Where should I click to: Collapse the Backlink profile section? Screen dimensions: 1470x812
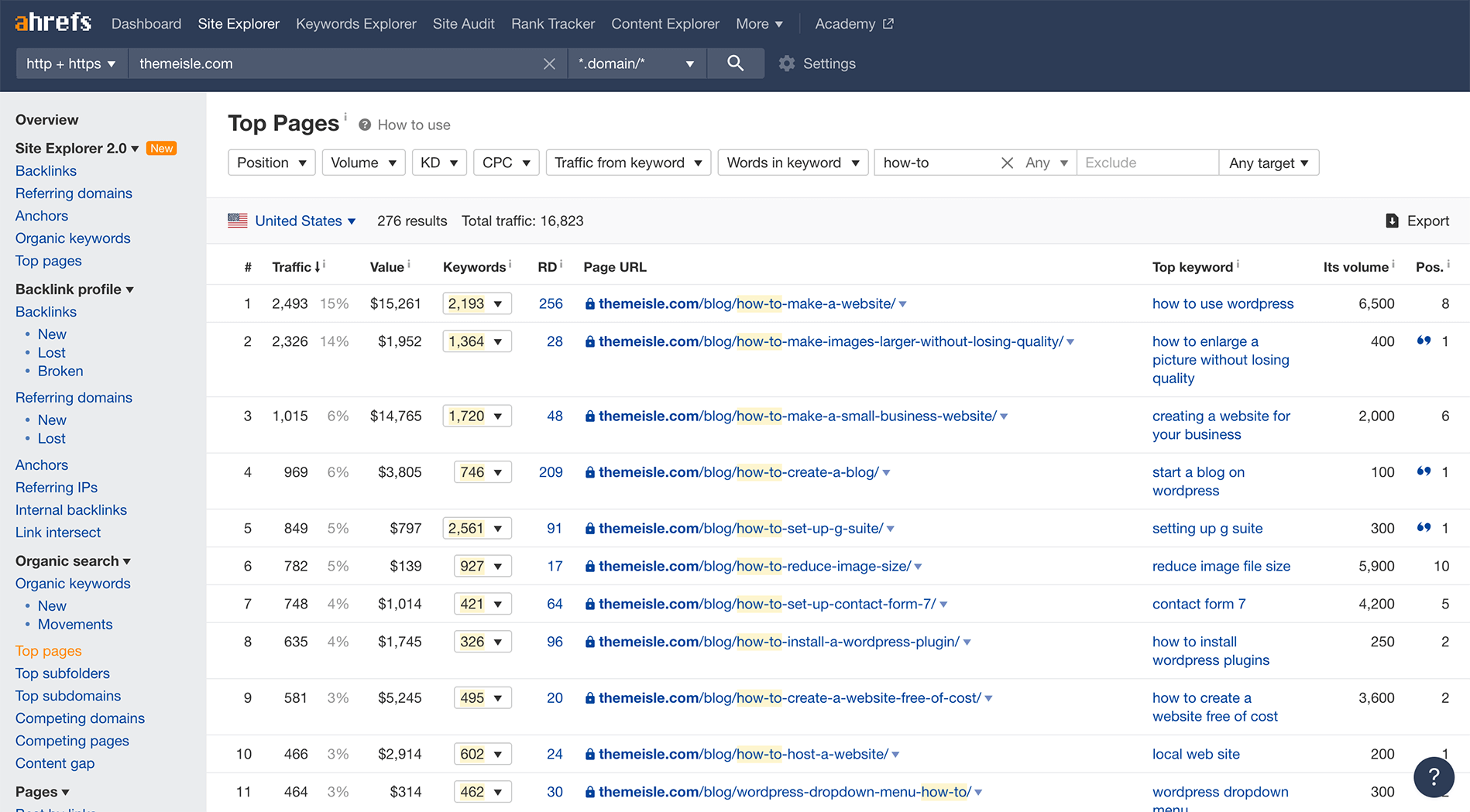click(74, 290)
